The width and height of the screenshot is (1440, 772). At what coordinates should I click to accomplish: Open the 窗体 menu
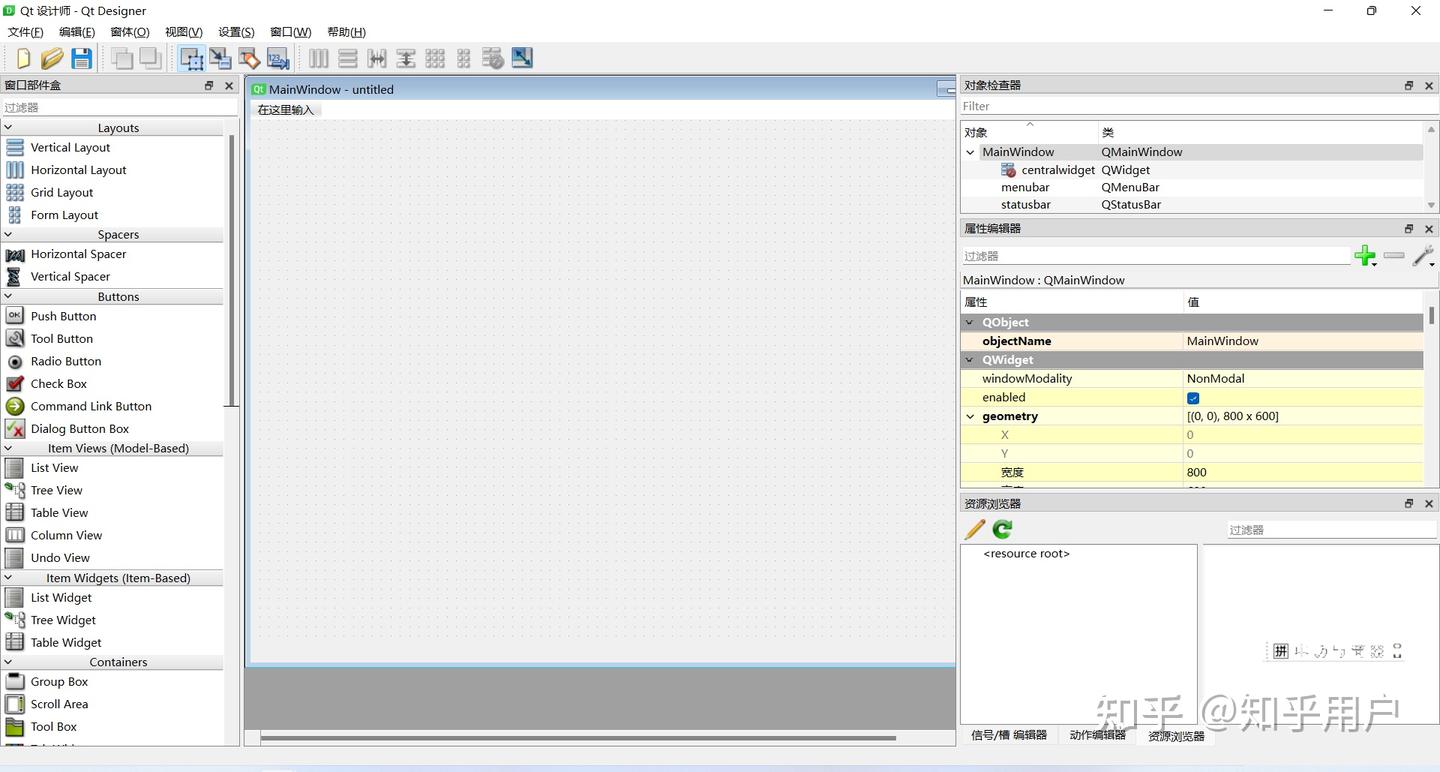click(x=129, y=31)
